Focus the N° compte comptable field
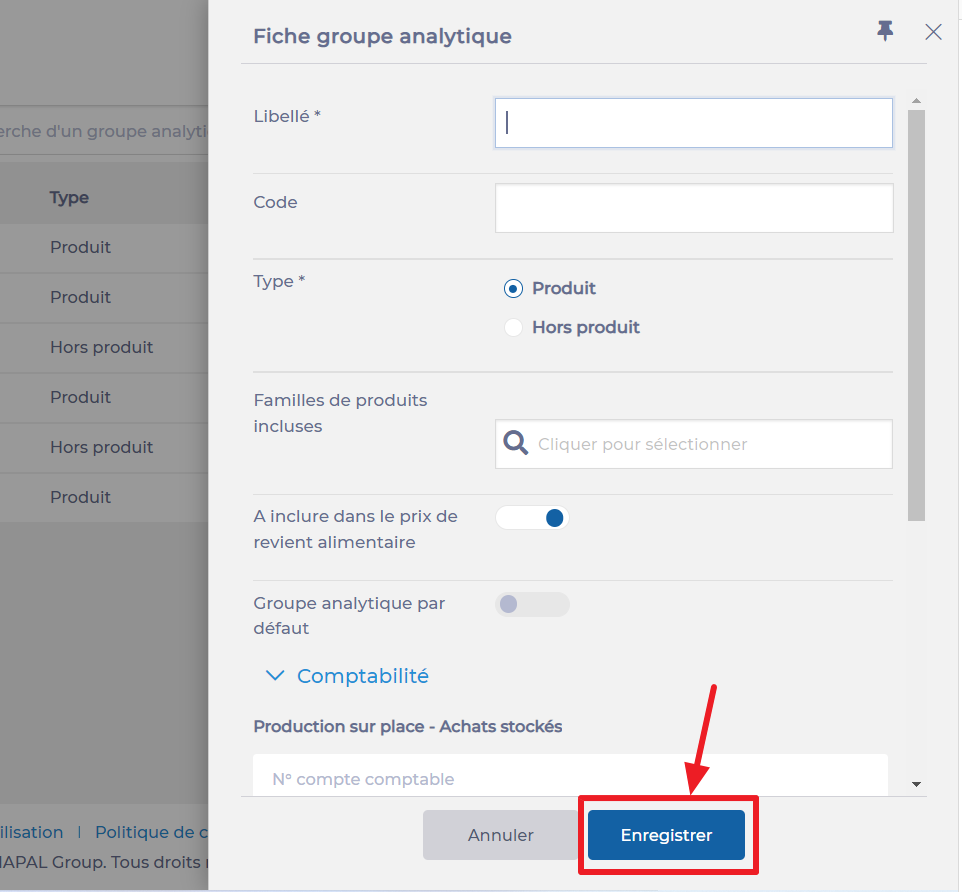The image size is (962, 892). (x=570, y=778)
